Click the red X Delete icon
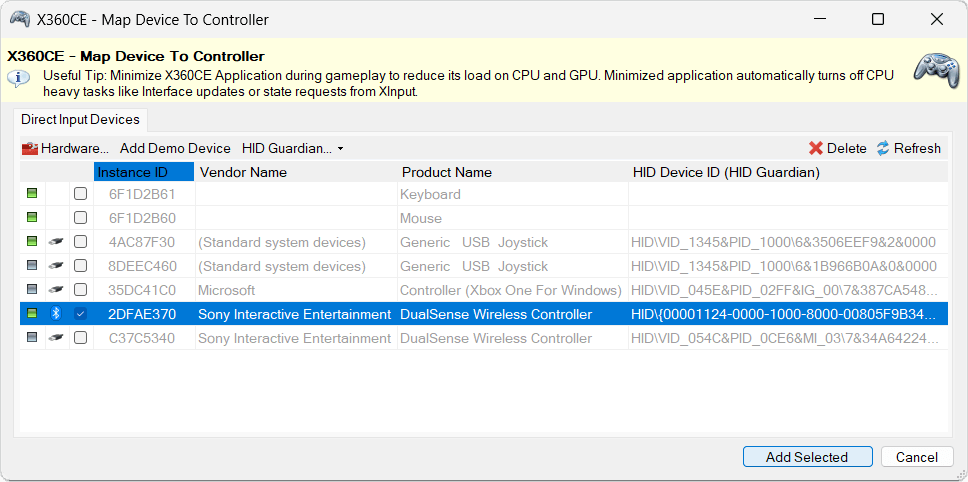 (816, 148)
